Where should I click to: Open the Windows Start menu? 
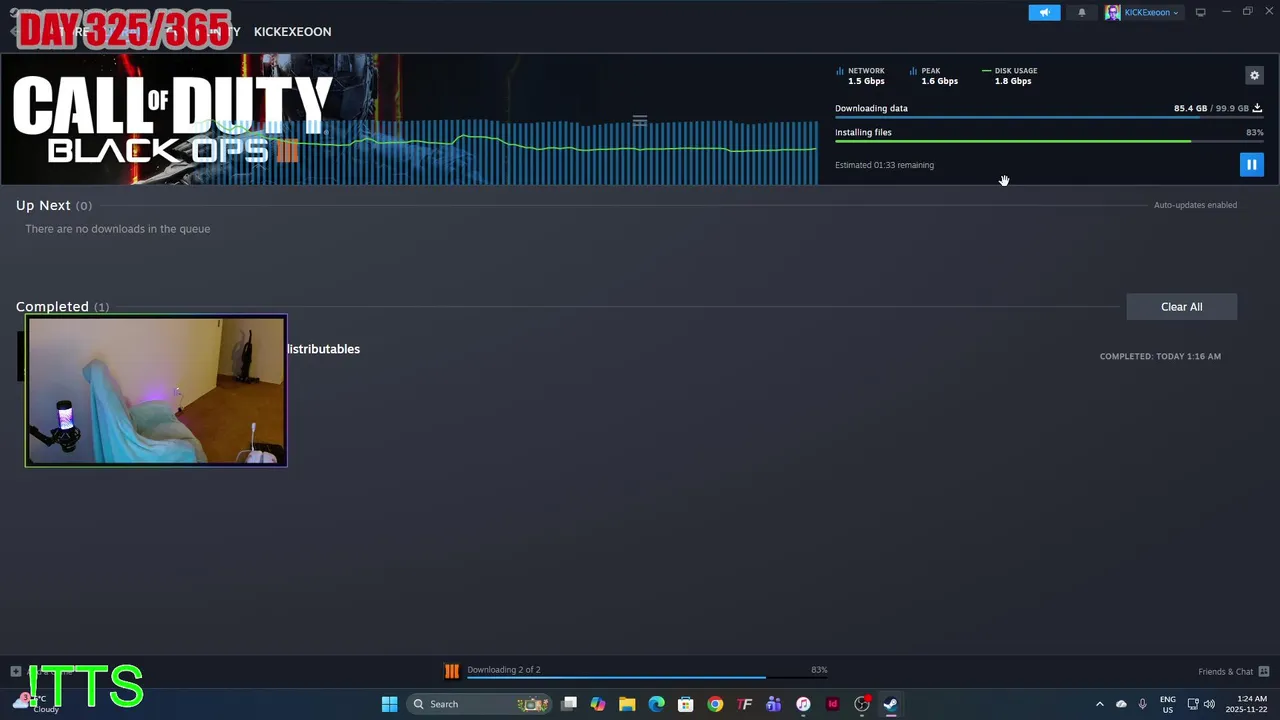click(x=389, y=704)
